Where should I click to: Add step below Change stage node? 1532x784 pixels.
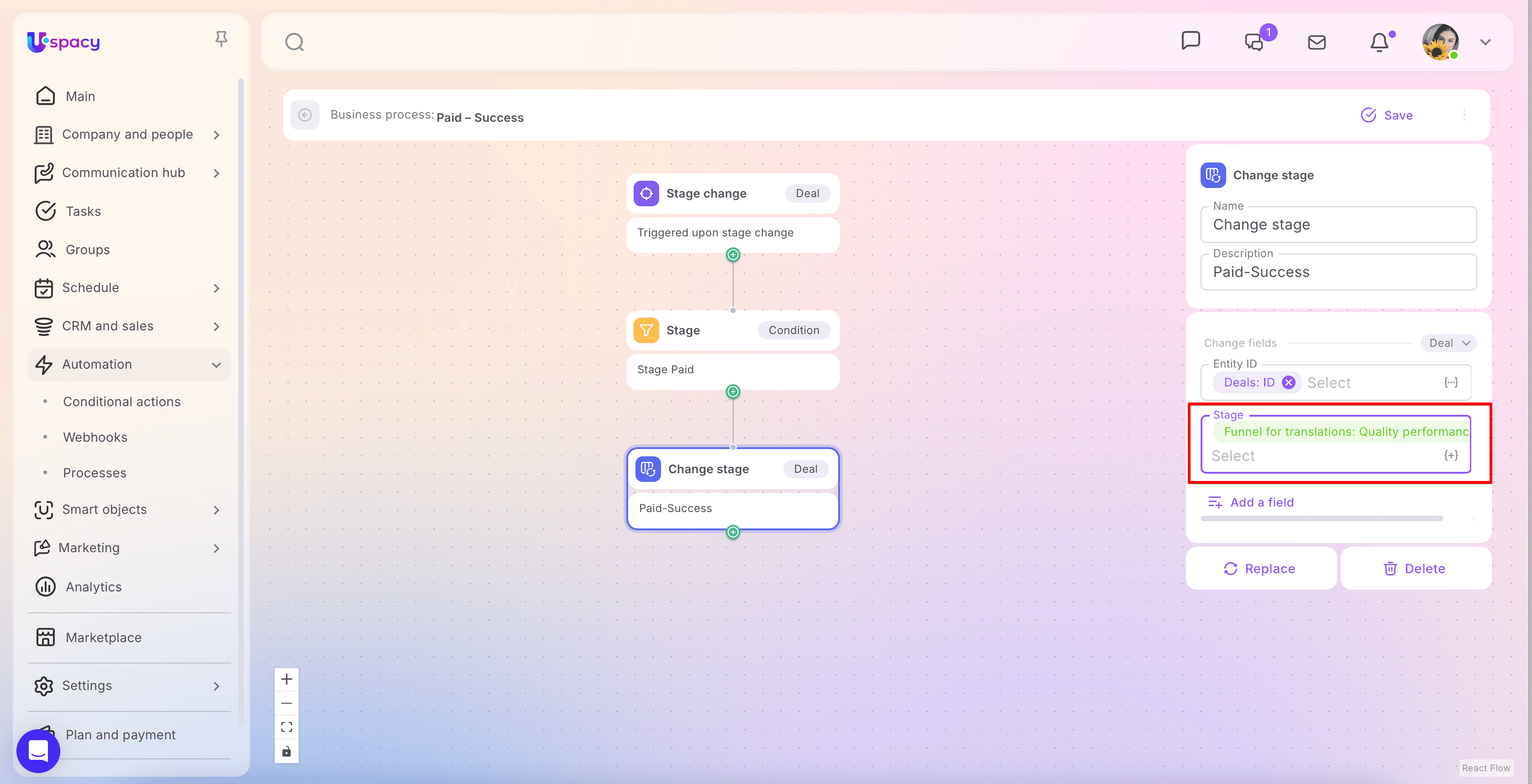(x=733, y=532)
